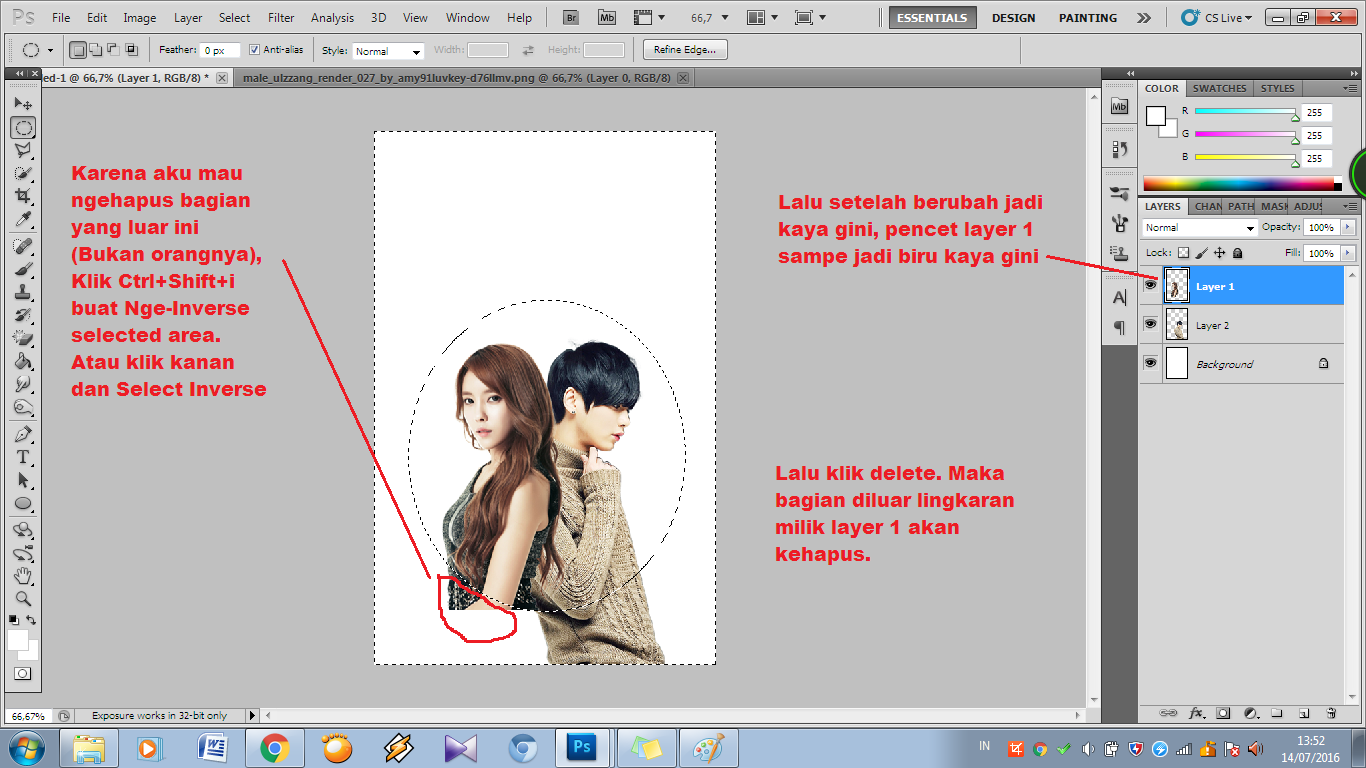Launch Bridge from the Br button
This screenshot has width=1366, height=768.
point(571,17)
